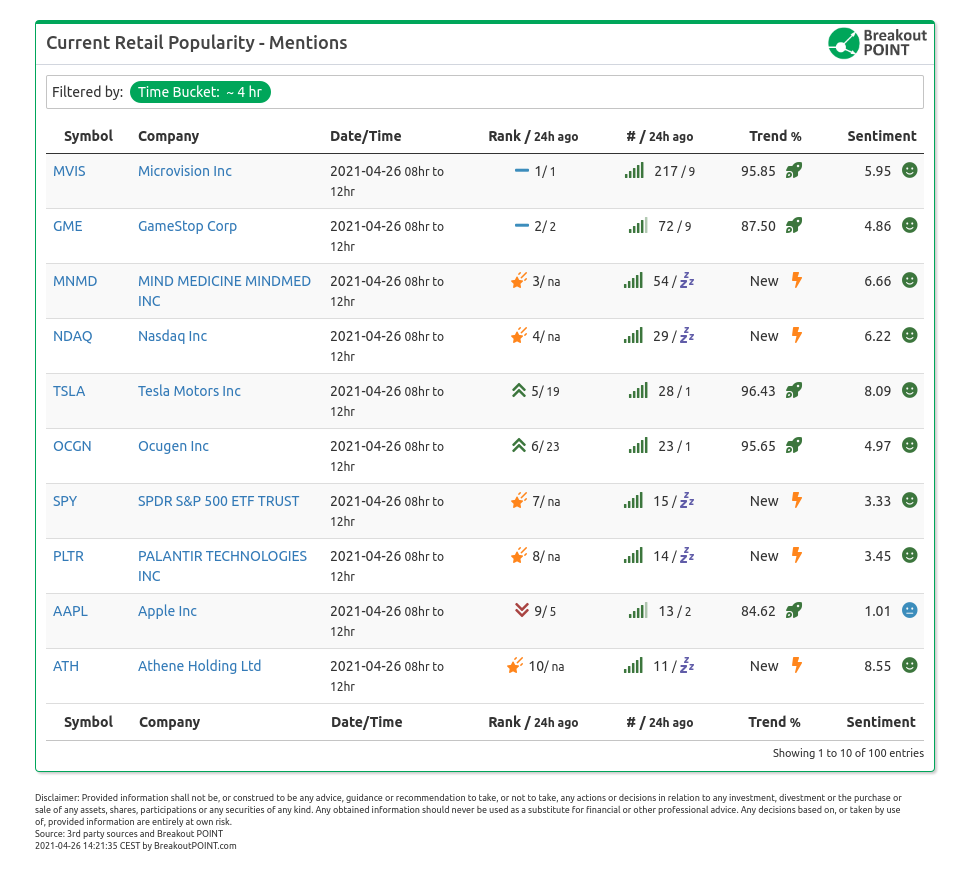This screenshot has height=895, width=970.
Task: Open the GameStop Corp company link
Action: (187, 226)
